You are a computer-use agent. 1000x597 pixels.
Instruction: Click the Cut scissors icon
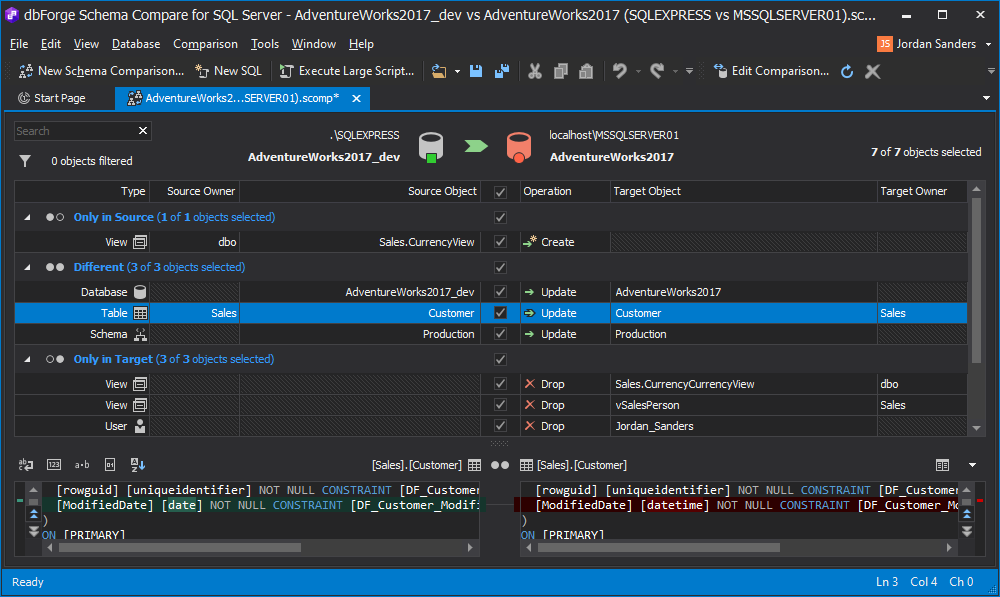pos(534,71)
